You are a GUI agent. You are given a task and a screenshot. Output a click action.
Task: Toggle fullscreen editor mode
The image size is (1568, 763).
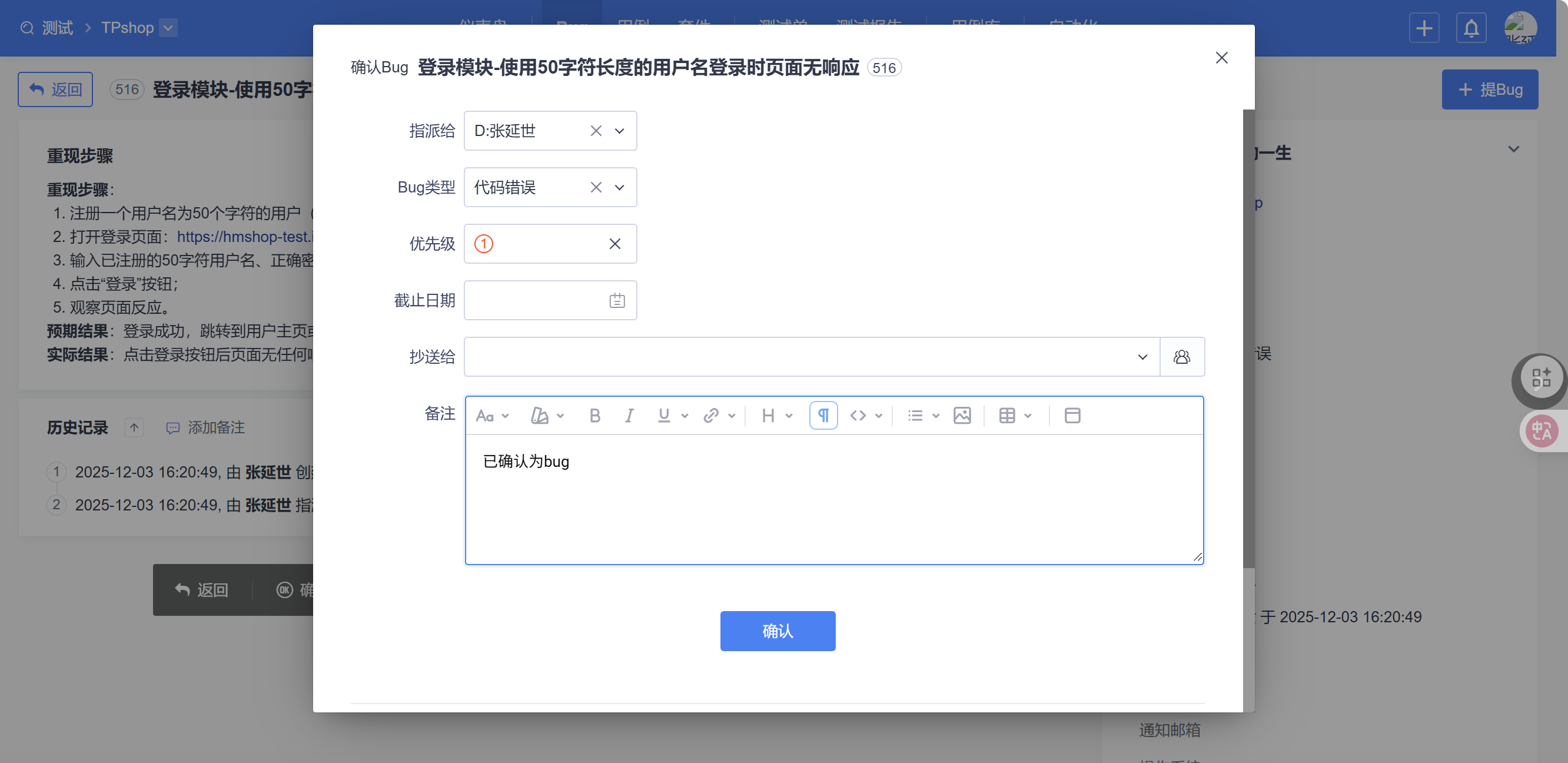pyautogui.click(x=1072, y=416)
